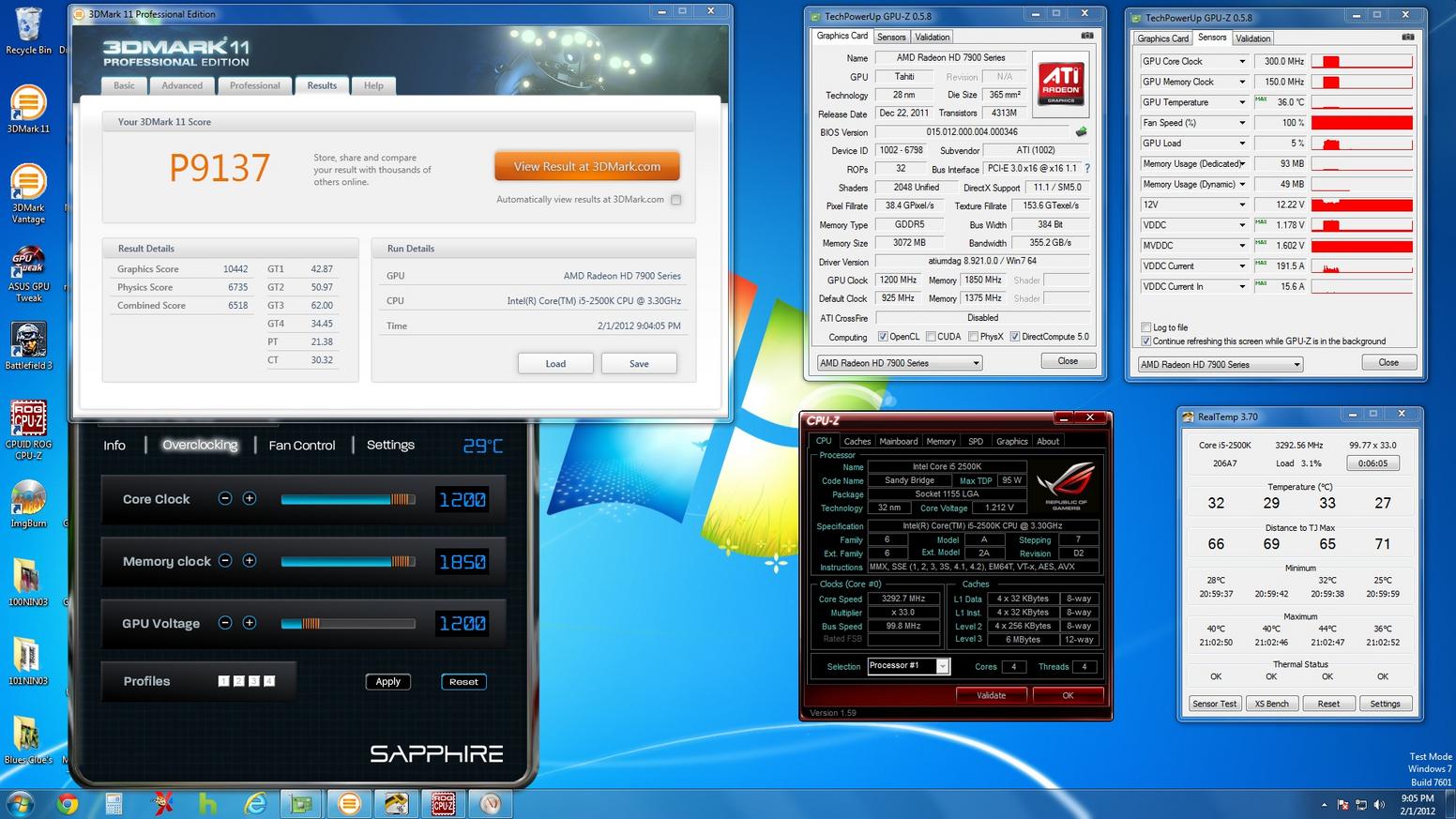Open 3DMark Vantage desktop shortcut
This screenshot has width=1456, height=819.
pyautogui.click(x=28, y=194)
